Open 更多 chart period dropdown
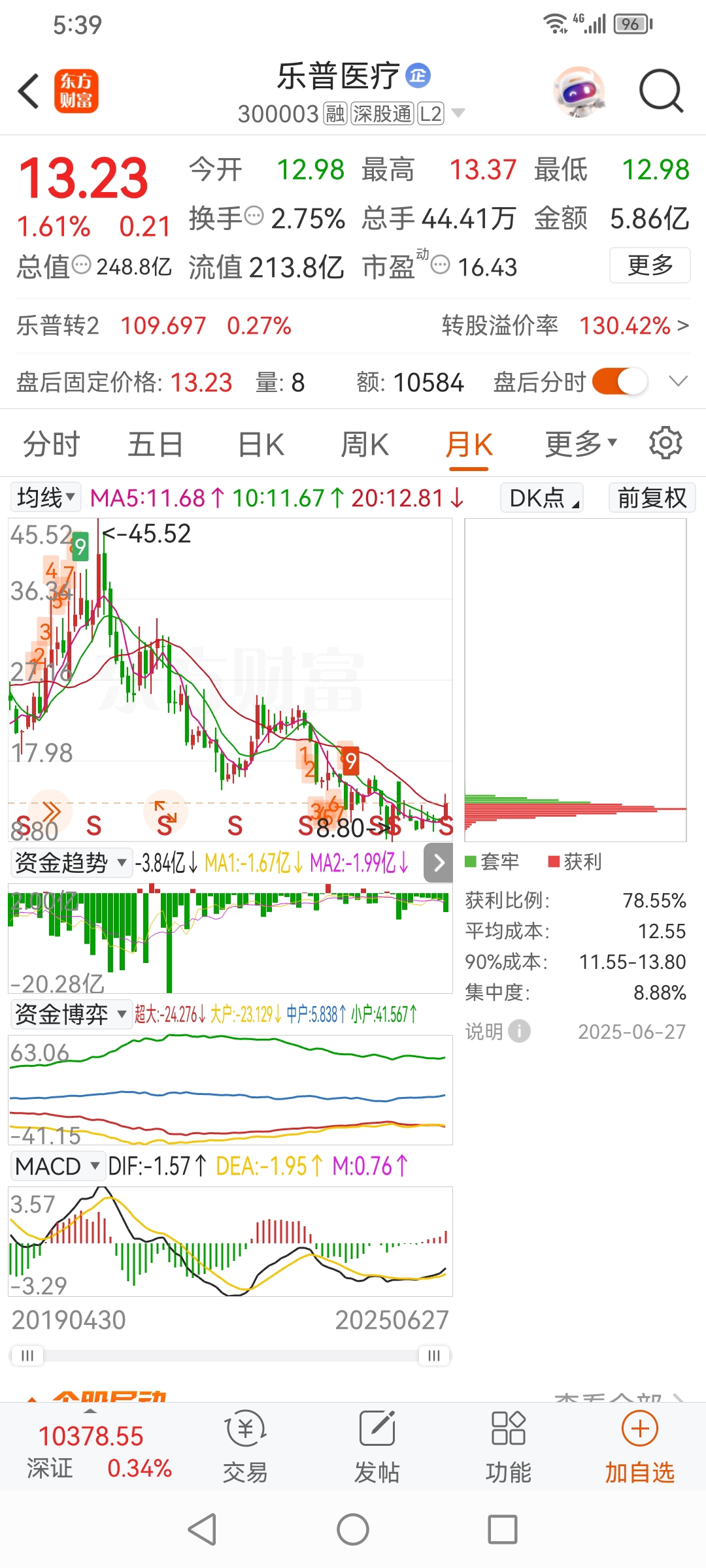Screen dimensions: 706x1568 pos(581,444)
